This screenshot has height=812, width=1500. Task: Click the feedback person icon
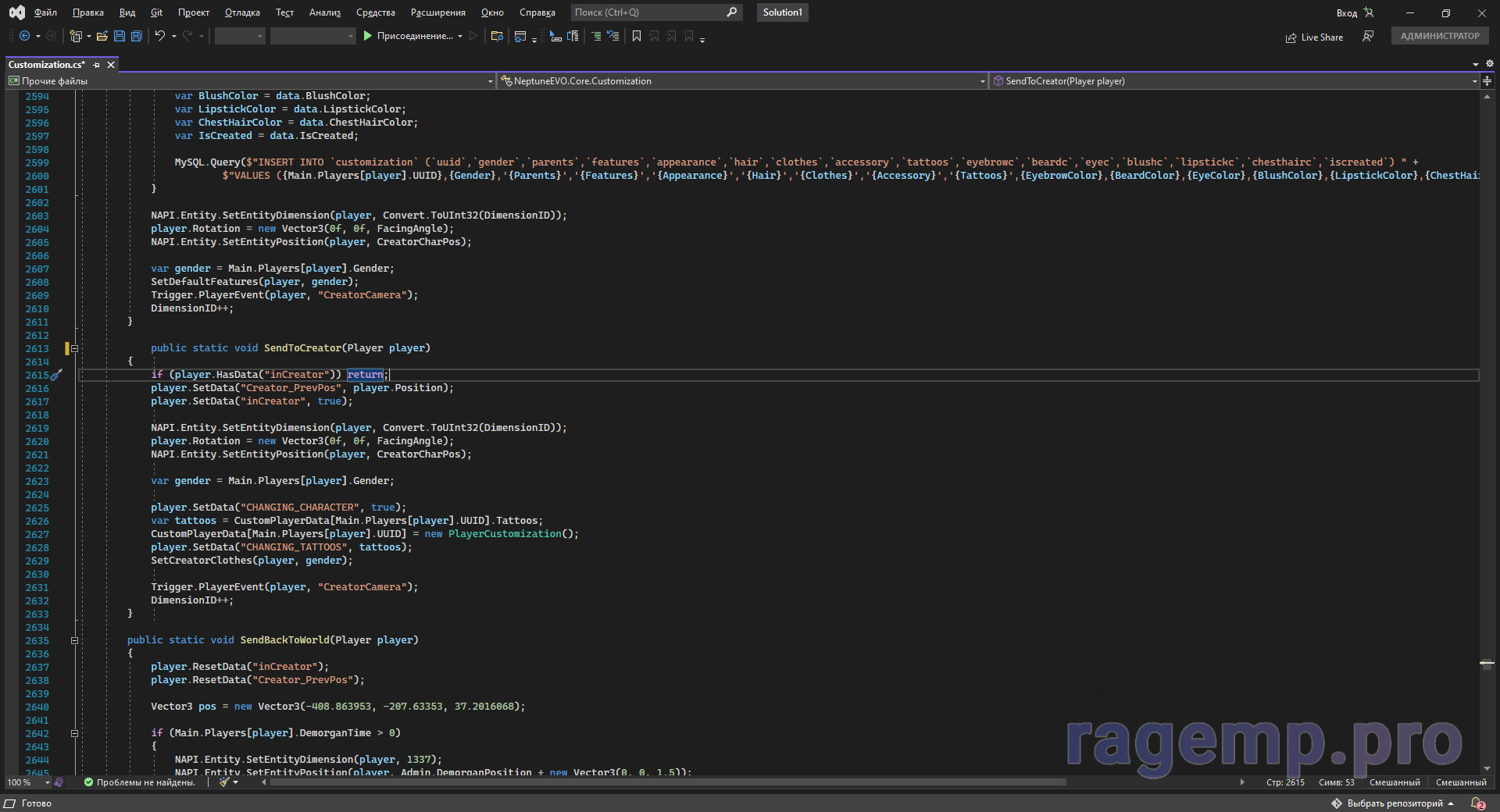coord(1368,36)
